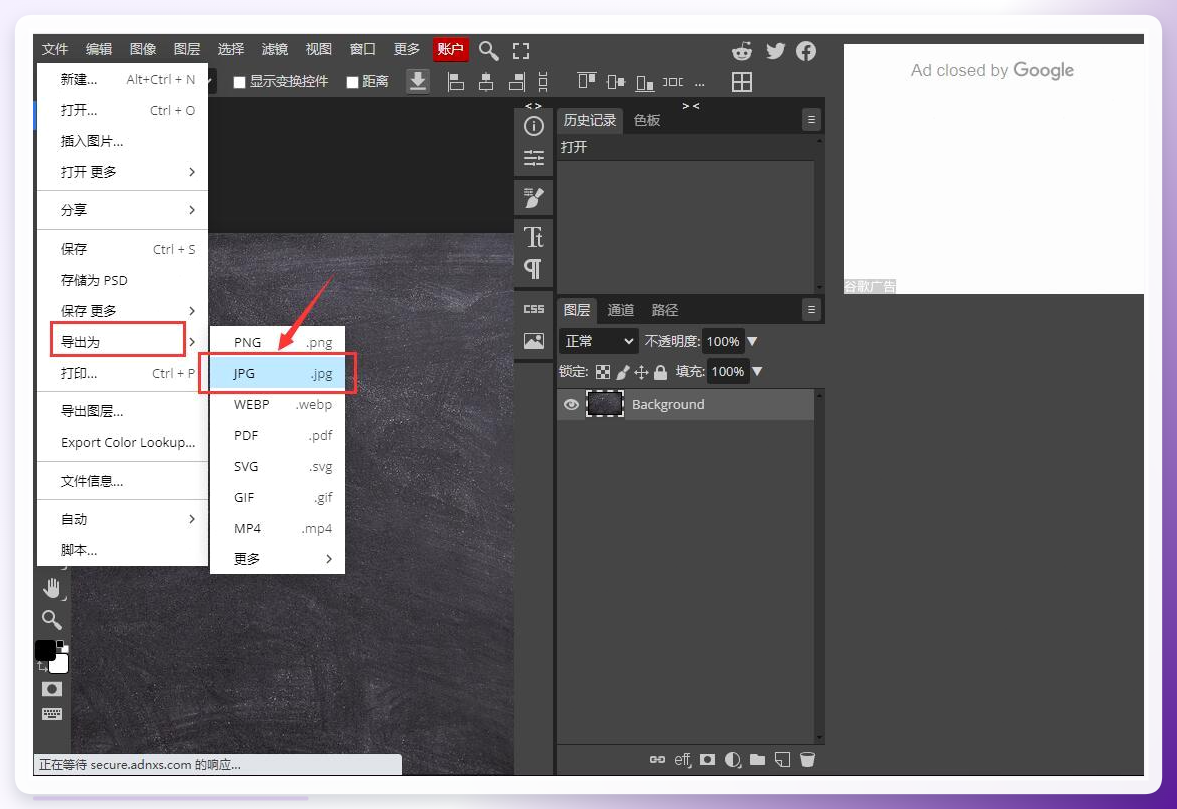The height and width of the screenshot is (809, 1177).
Task: Click the background white color swatch
Action: point(61,664)
